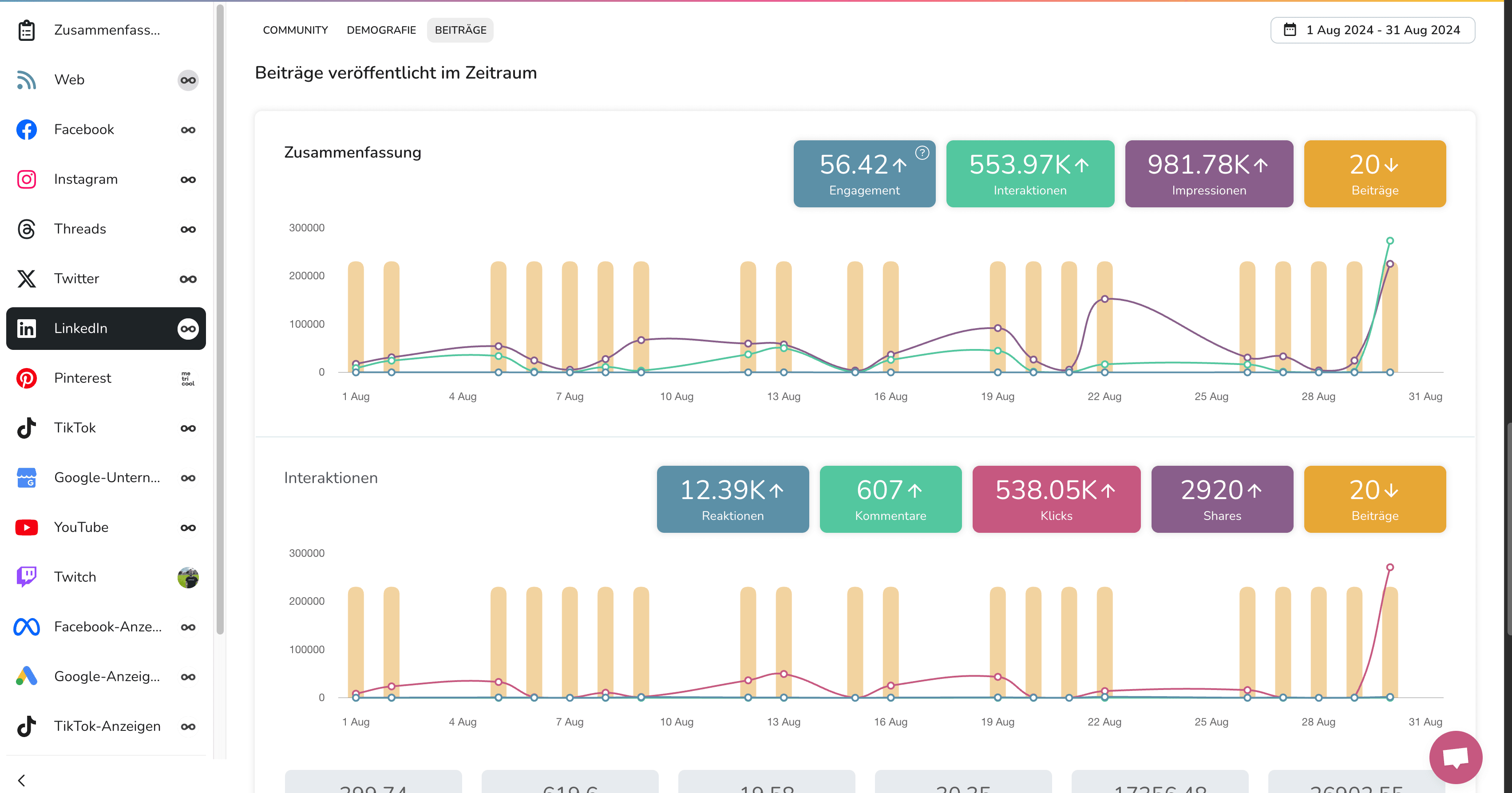
Task: Open Twitter X analytics
Action: coord(76,278)
